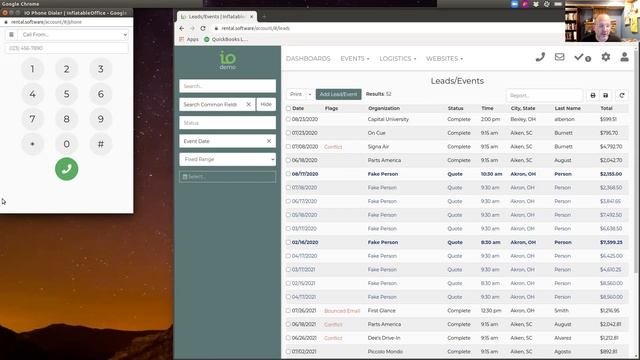This screenshot has height=360, width=640.
Task: Open the phone dialer icon in navbar
Action: pos(540,57)
